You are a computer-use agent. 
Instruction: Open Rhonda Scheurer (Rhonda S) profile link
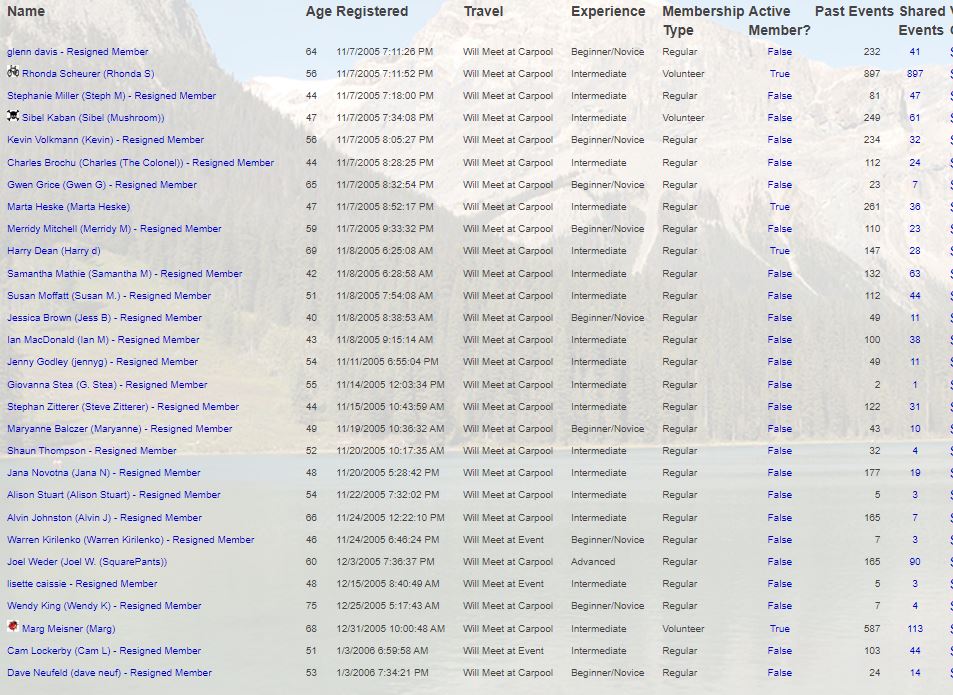(x=88, y=74)
